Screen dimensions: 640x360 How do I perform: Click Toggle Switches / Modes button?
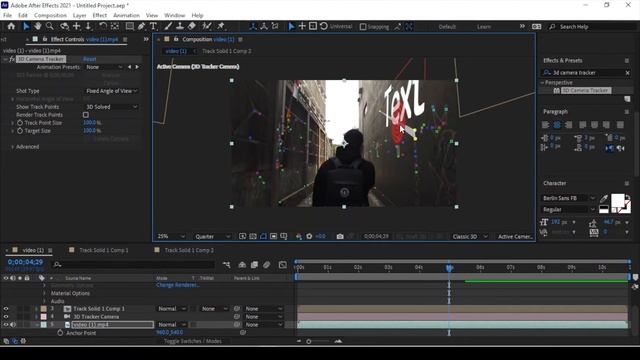[193, 341]
